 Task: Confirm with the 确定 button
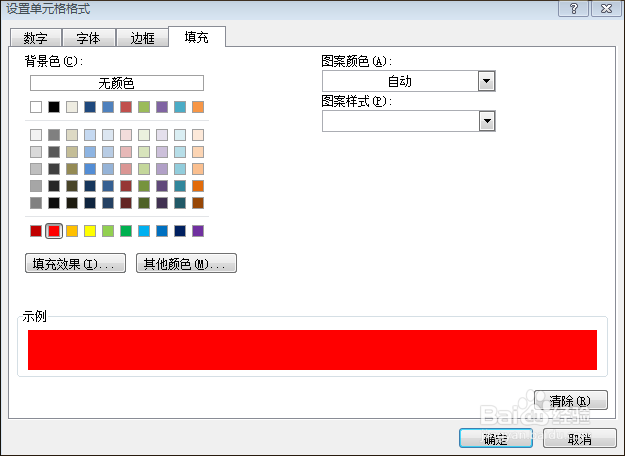coord(496,438)
